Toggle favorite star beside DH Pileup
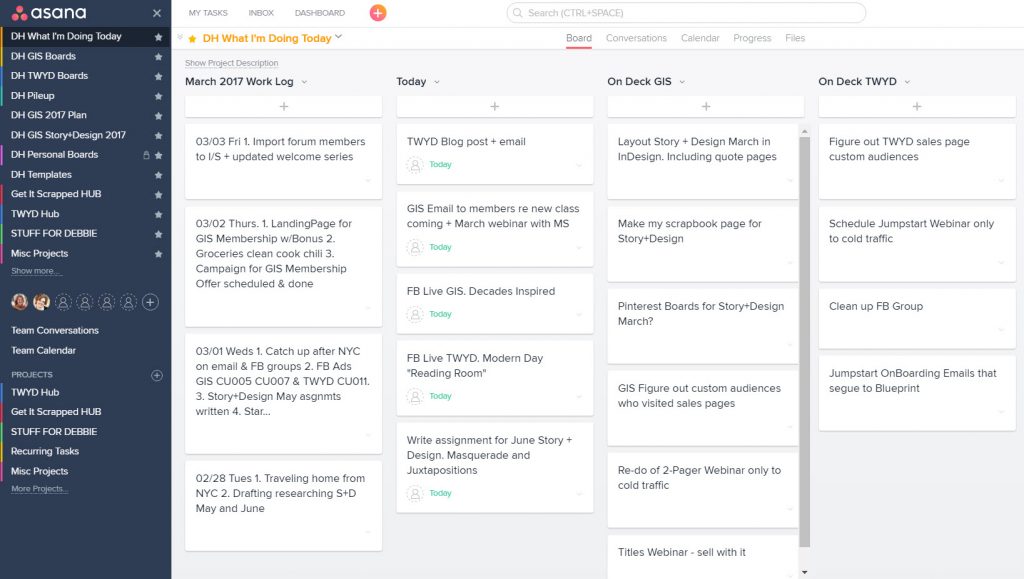This screenshot has height=579, width=1024. pos(158,96)
